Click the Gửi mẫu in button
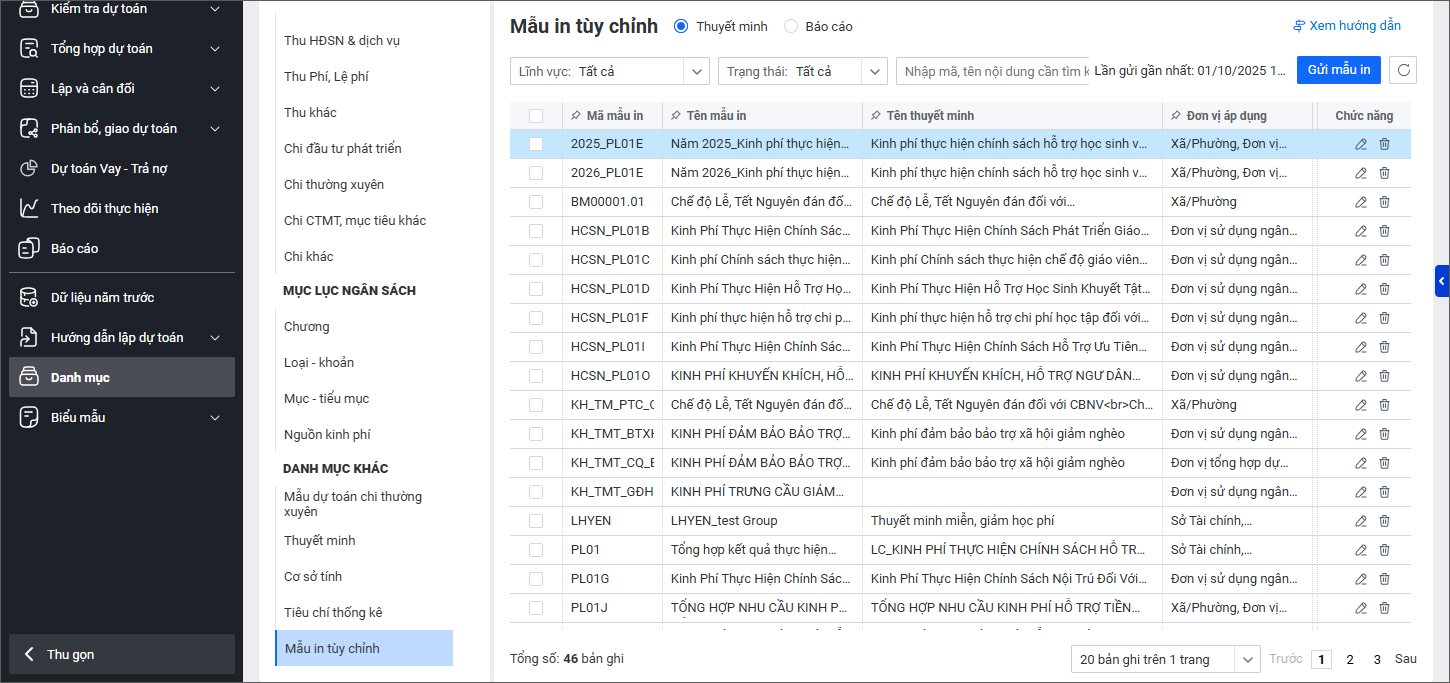Viewport: 1450px width, 683px height. (x=1338, y=70)
